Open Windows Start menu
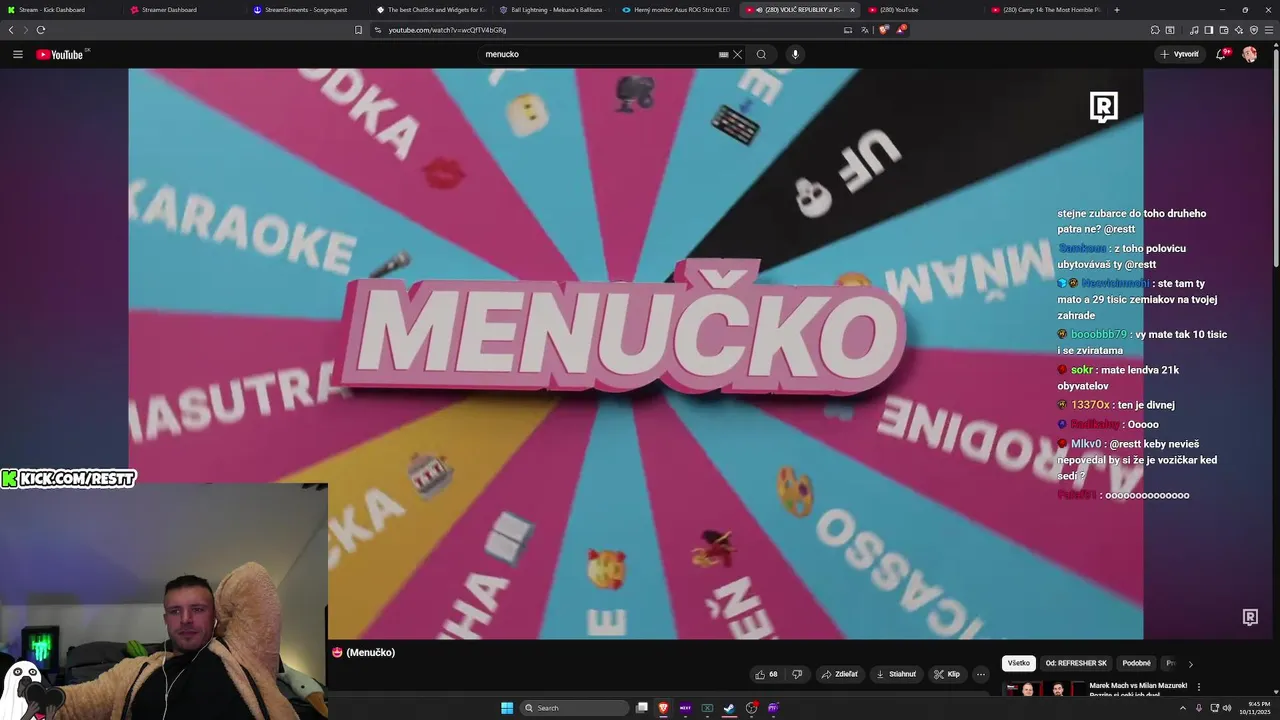1280x720 pixels. tap(507, 708)
